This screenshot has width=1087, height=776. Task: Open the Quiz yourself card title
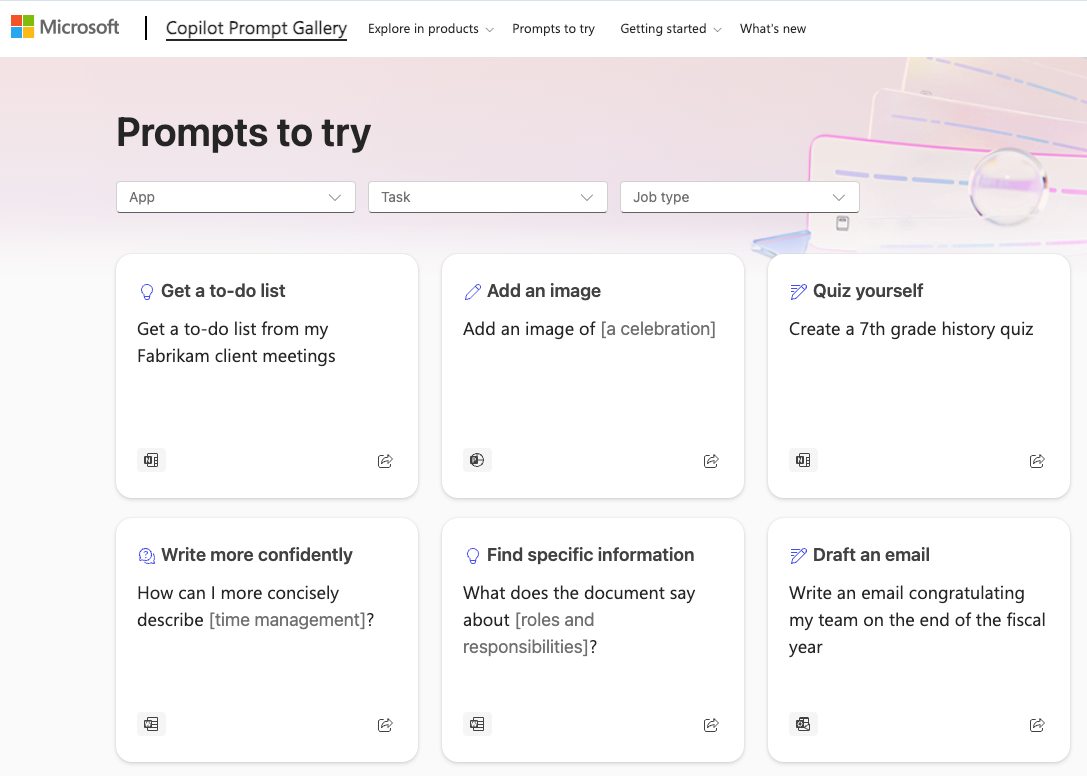pyautogui.click(x=868, y=291)
